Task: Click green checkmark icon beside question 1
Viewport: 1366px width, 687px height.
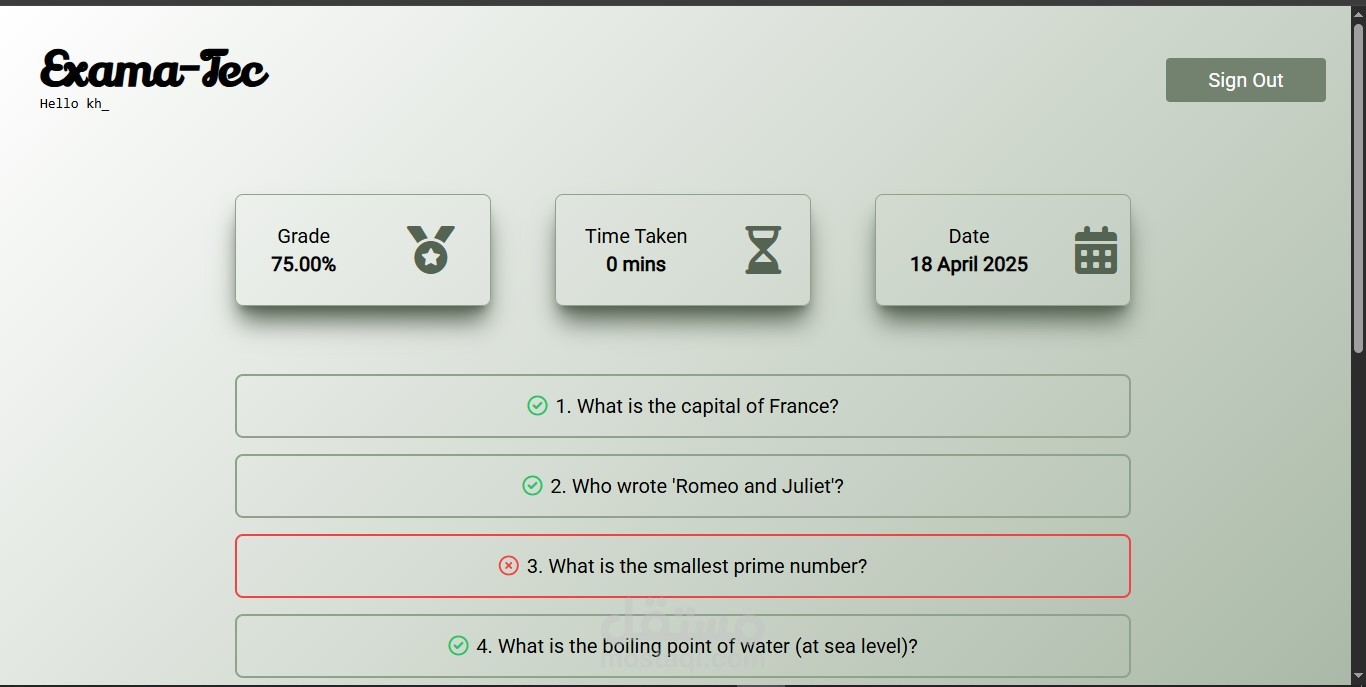Action: [x=537, y=405]
